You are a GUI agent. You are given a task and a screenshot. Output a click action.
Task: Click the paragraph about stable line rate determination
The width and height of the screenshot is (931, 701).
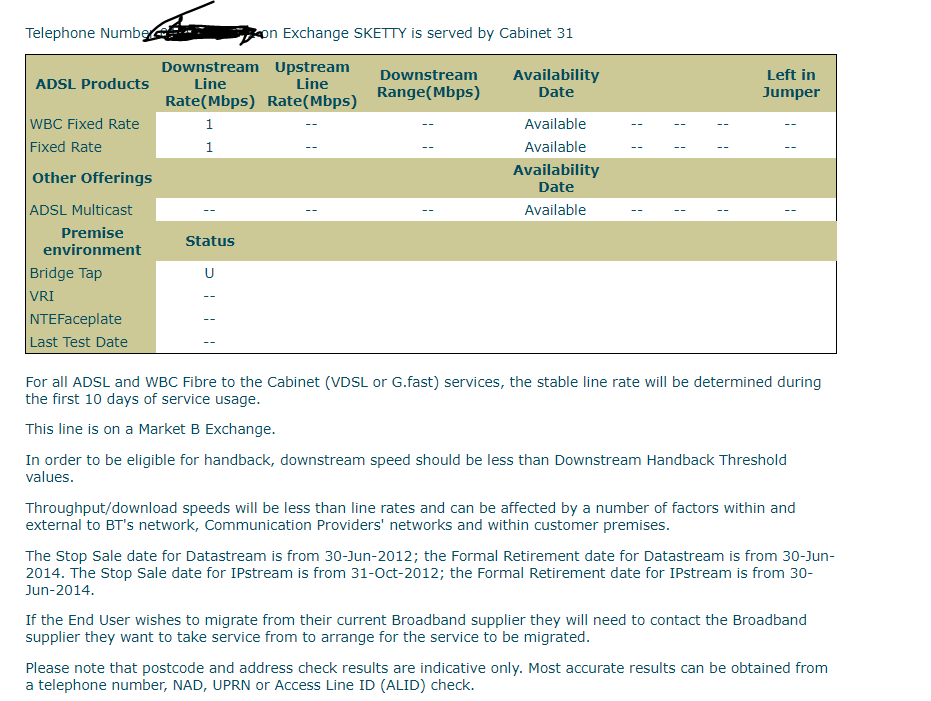tap(423, 391)
